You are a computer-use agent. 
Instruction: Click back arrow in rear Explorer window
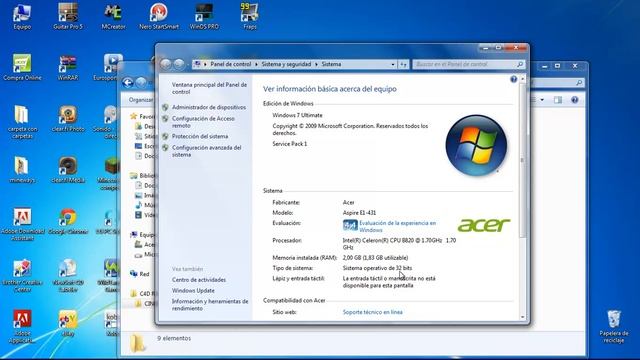[x=128, y=83]
